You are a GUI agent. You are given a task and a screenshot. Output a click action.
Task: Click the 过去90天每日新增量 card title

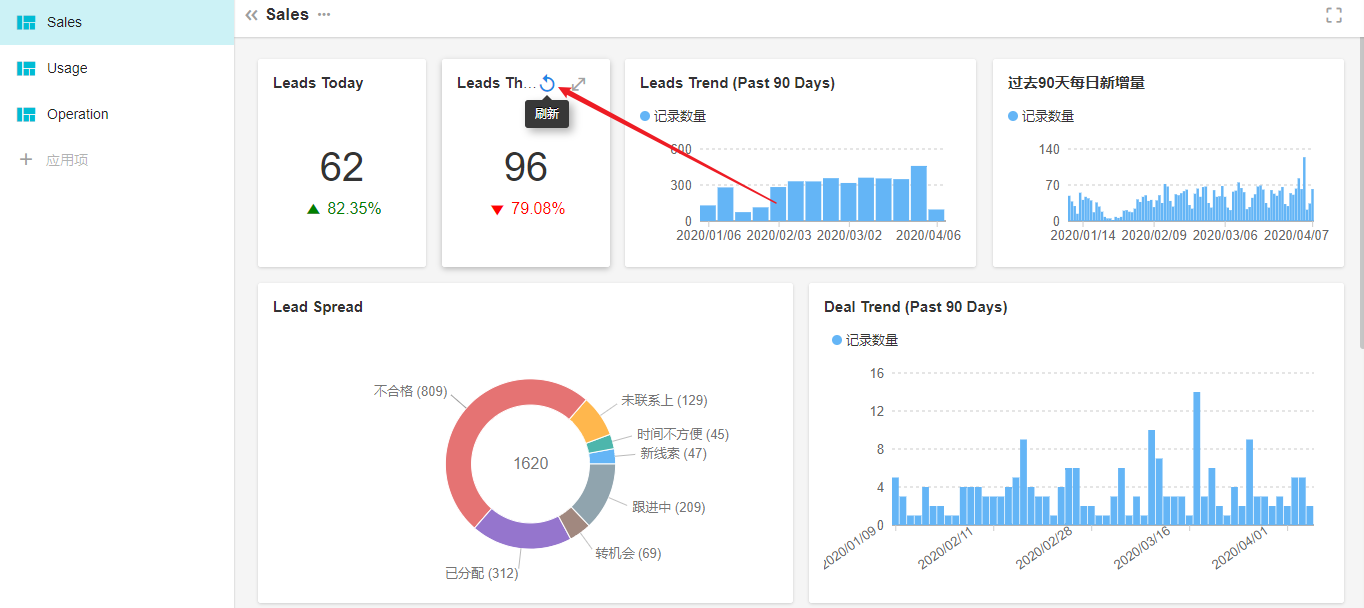(1076, 83)
